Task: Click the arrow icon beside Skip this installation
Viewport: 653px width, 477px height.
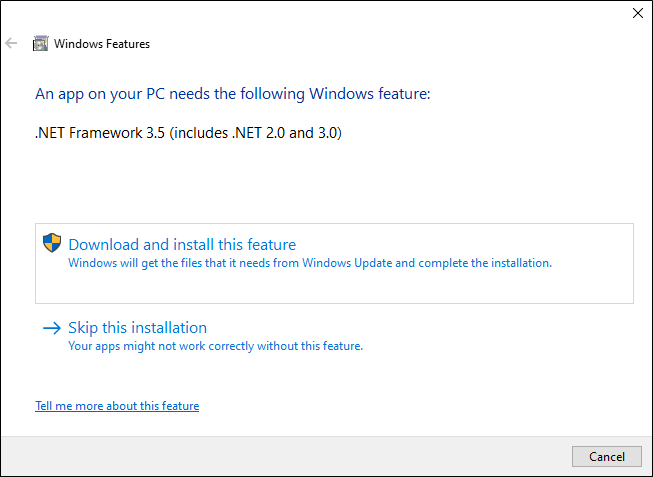Action: click(52, 328)
